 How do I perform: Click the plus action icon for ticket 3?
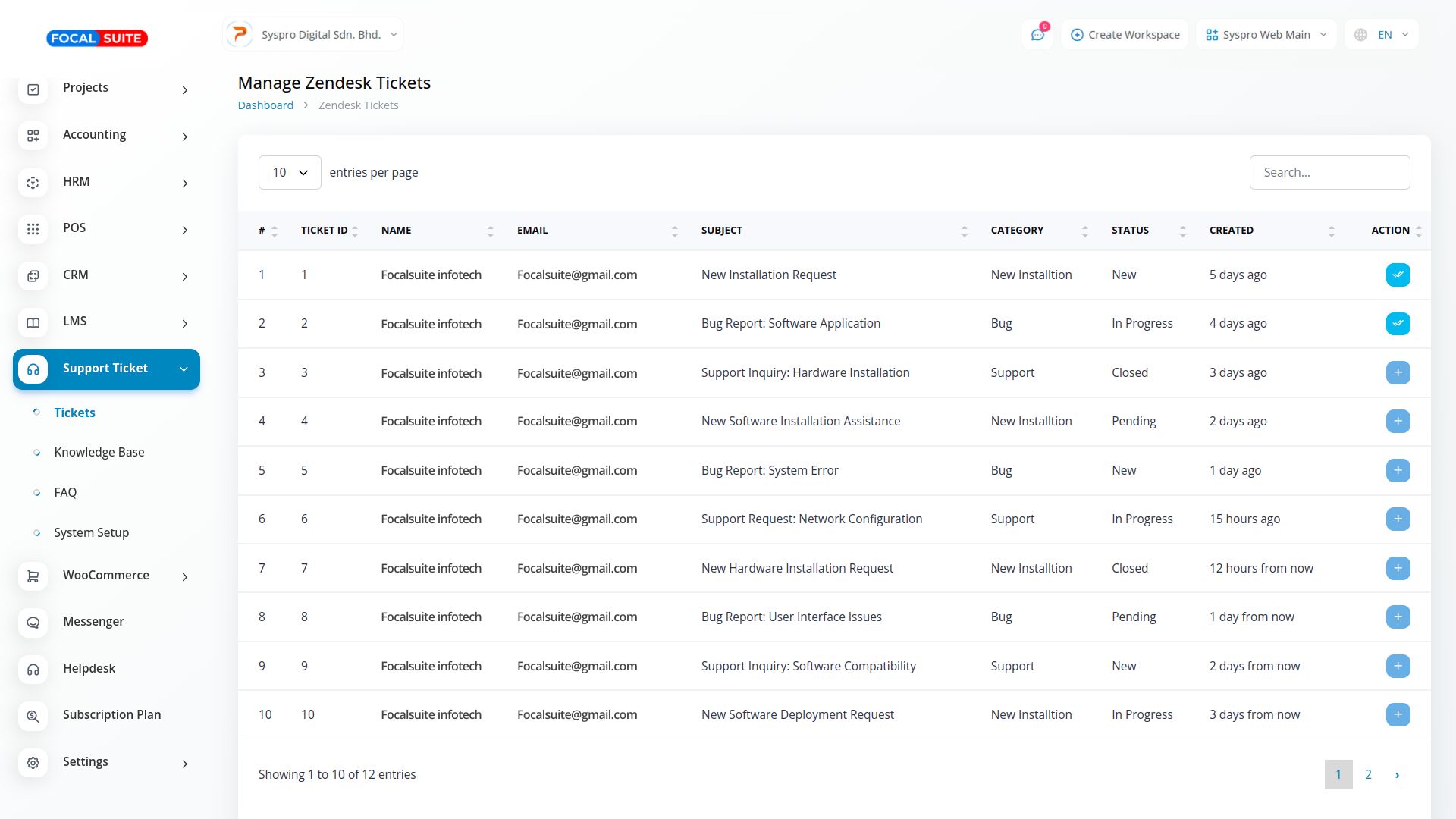click(1398, 373)
